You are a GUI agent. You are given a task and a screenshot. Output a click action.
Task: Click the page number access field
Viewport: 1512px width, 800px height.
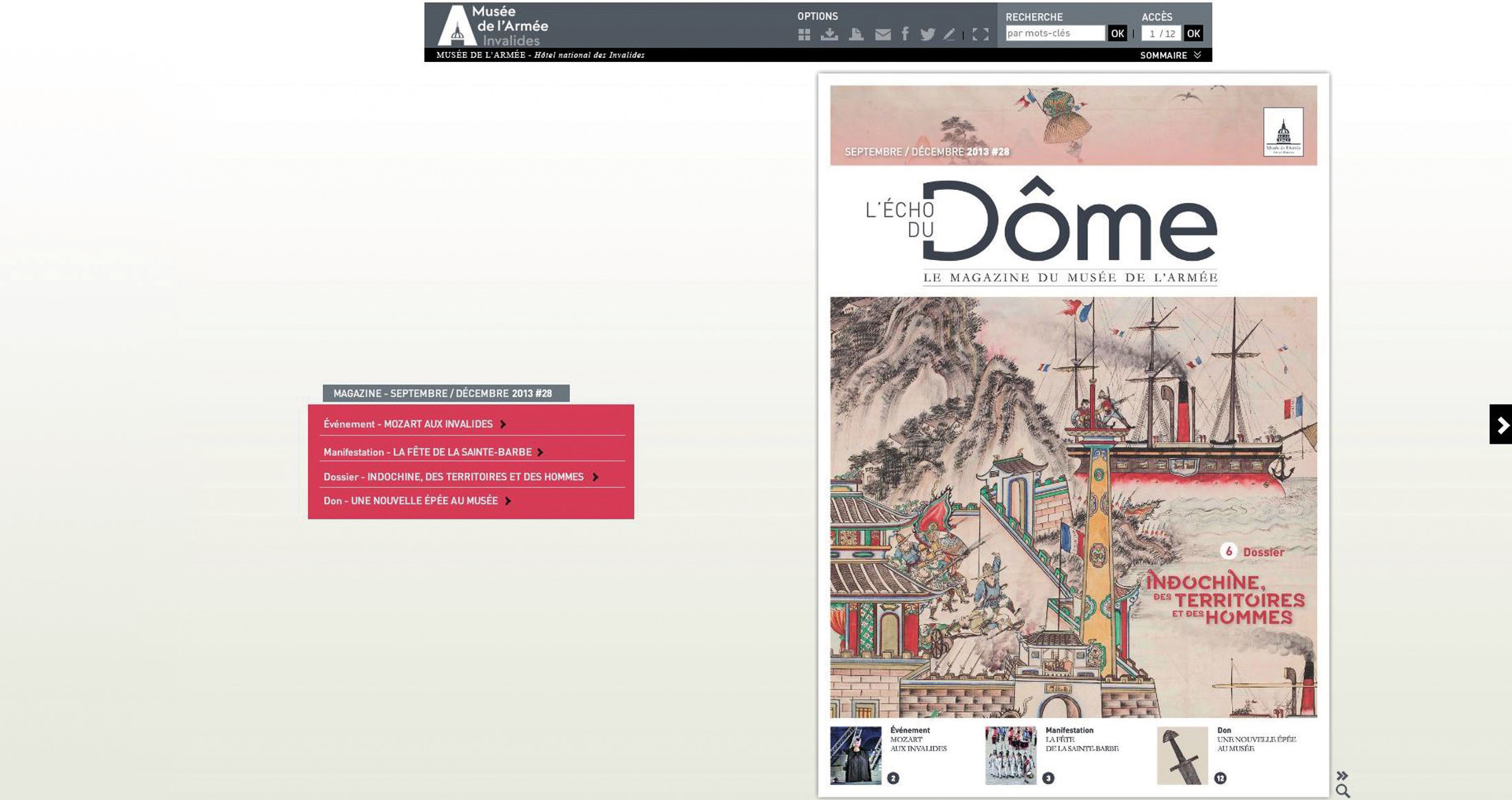[1161, 33]
